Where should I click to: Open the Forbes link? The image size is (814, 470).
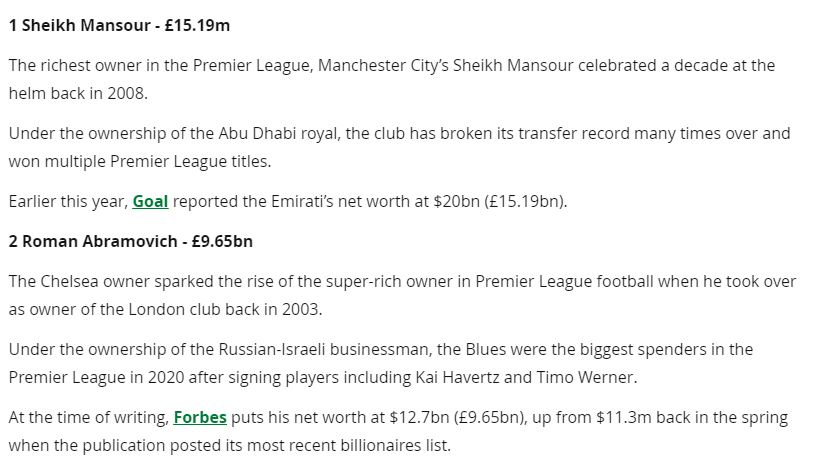click(200, 417)
